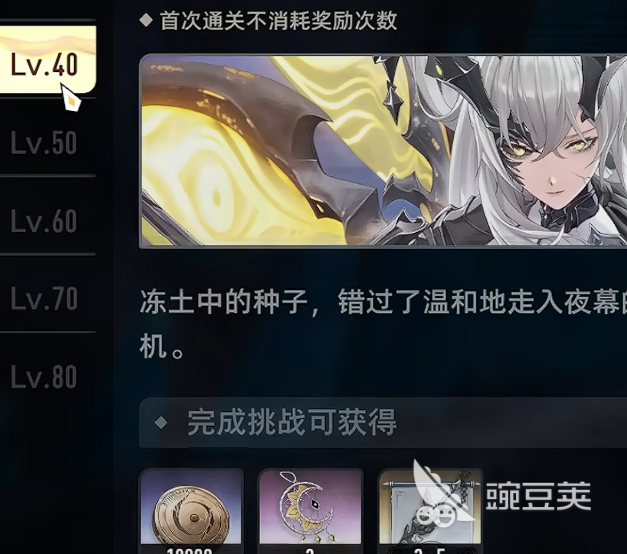Click the boss description text starting 冻土中的种子
Image resolution: width=627 pixels, height=554 pixels.
pyautogui.click(x=383, y=324)
